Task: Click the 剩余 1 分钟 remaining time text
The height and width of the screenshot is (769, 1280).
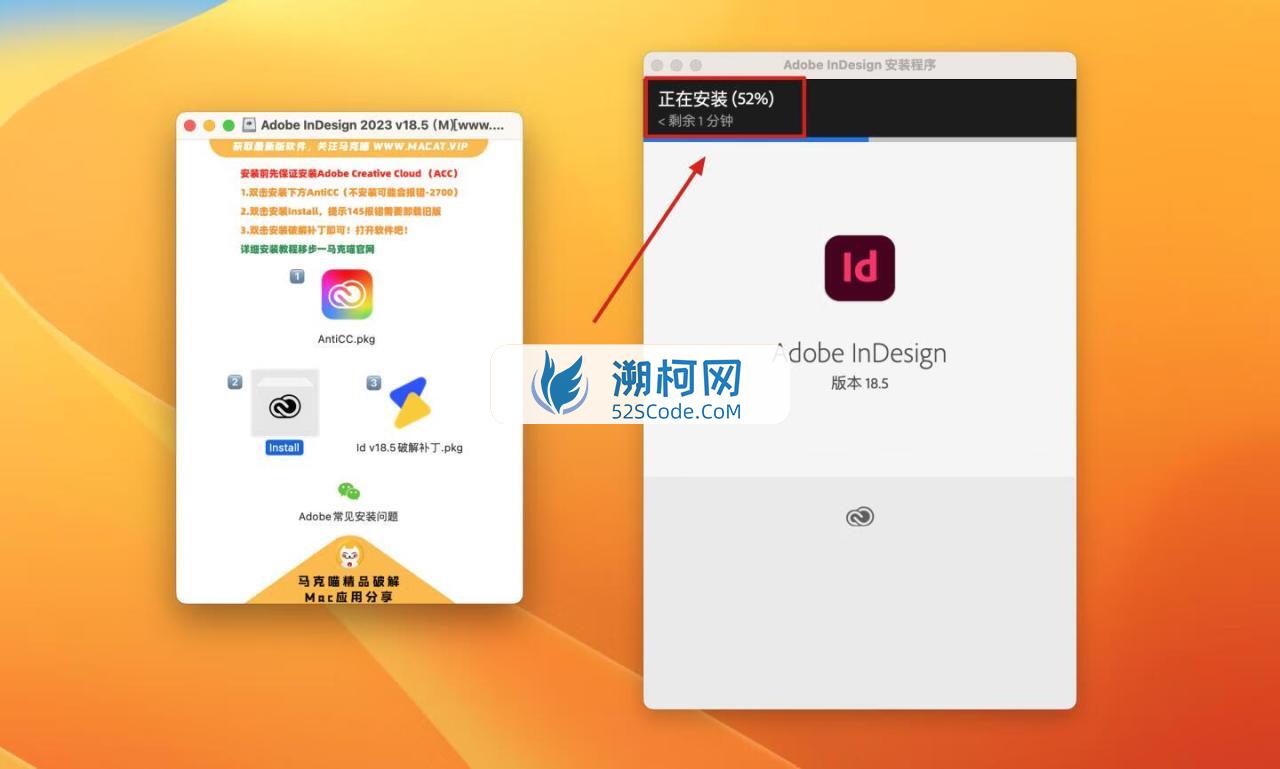Action: click(x=695, y=121)
